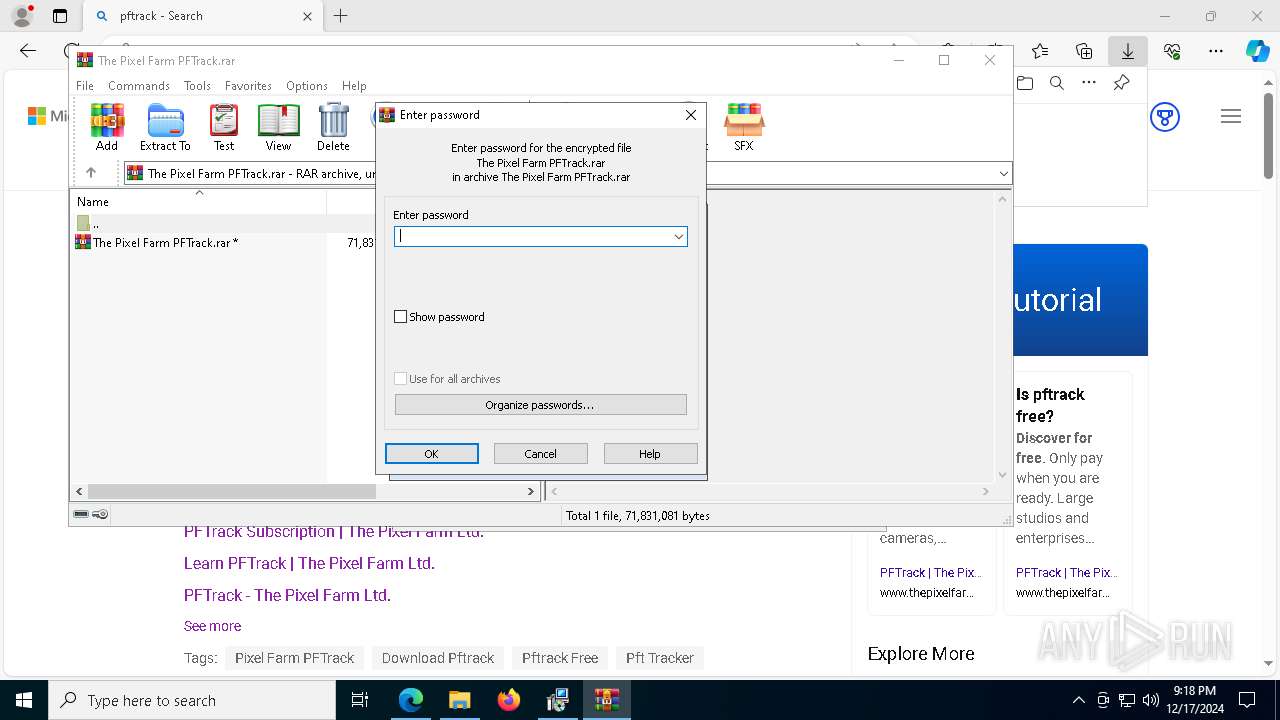1280x720 pixels.
Task: Launch Firefox from the taskbar
Action: point(509,700)
